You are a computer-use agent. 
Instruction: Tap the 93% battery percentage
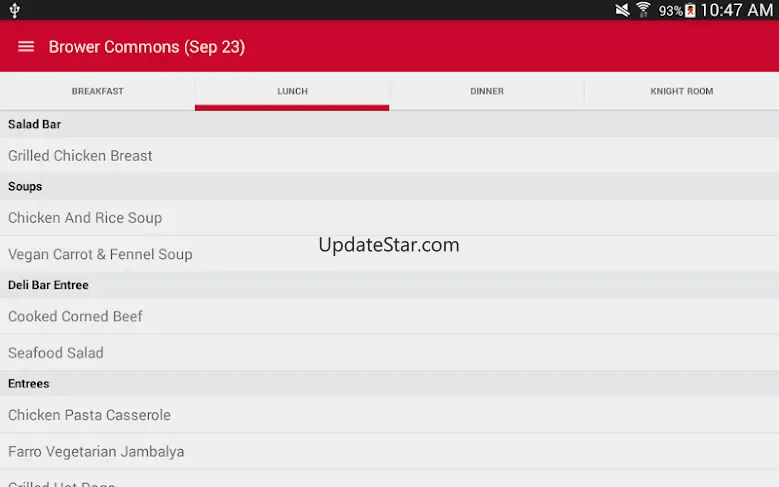(671, 11)
